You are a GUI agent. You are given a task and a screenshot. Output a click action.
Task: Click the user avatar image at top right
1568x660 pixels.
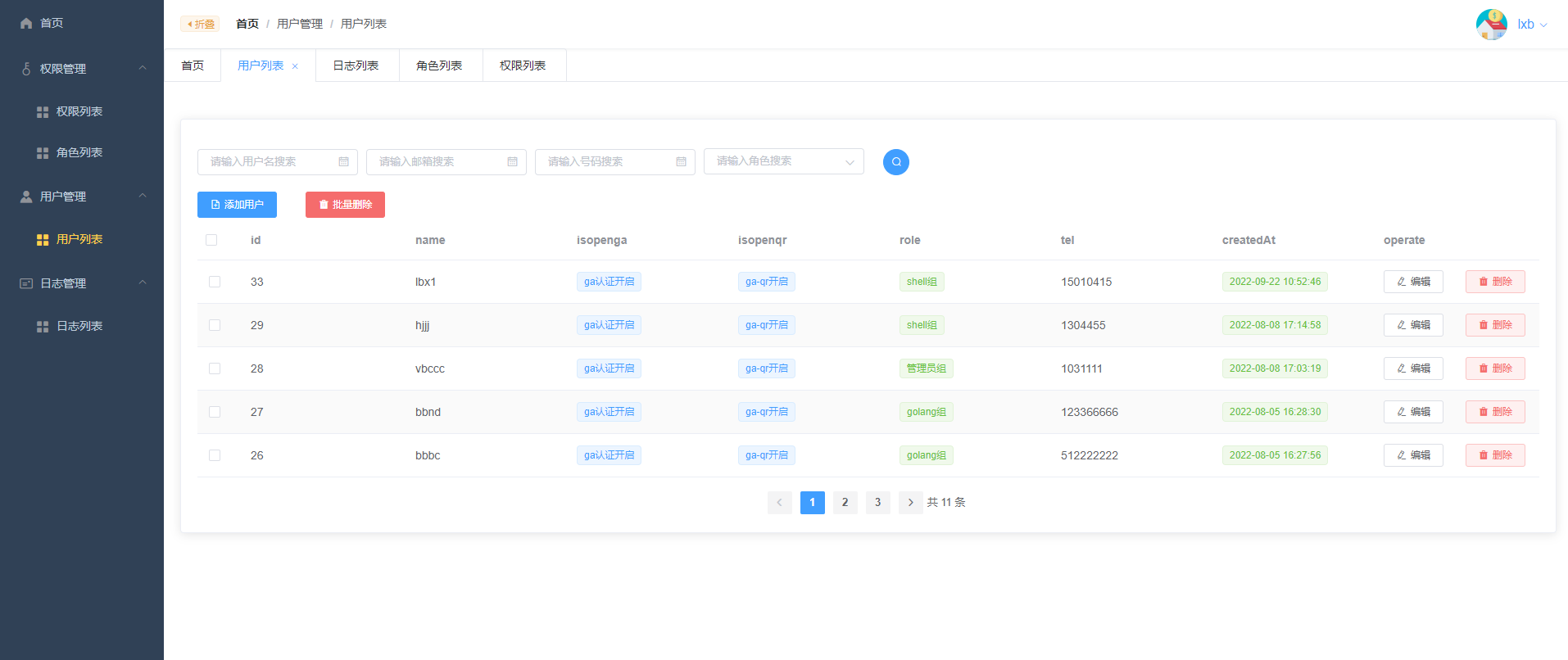click(x=1492, y=25)
